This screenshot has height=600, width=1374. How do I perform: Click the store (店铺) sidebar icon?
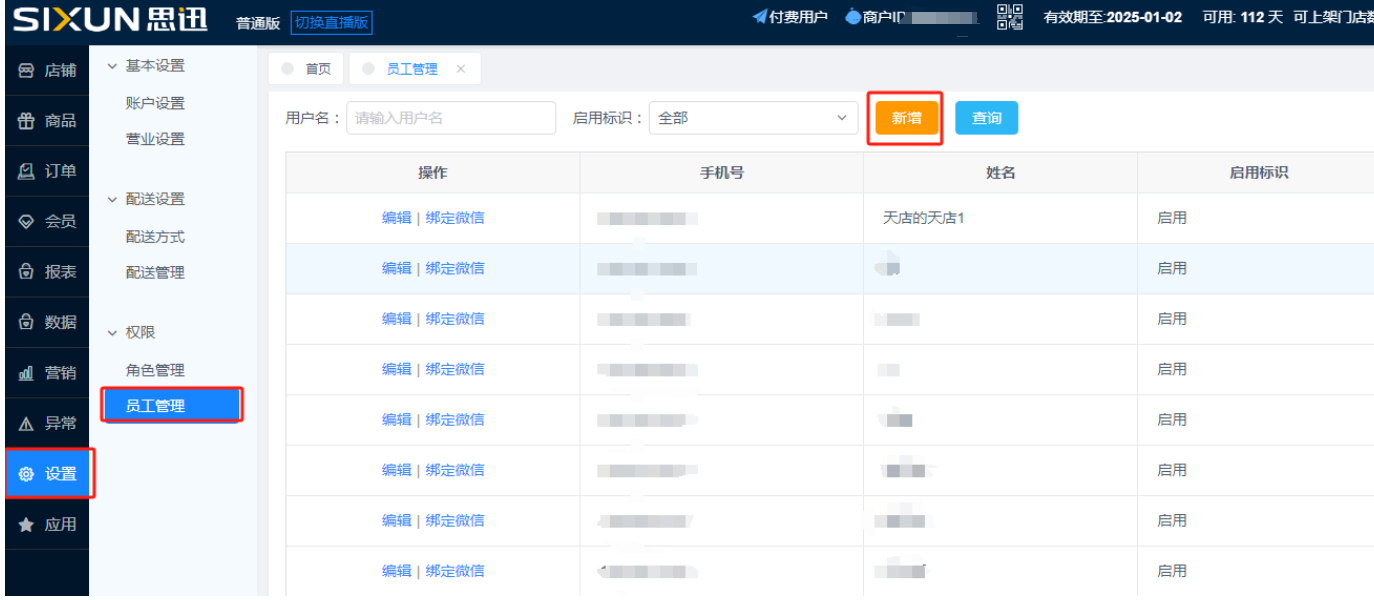(27, 71)
